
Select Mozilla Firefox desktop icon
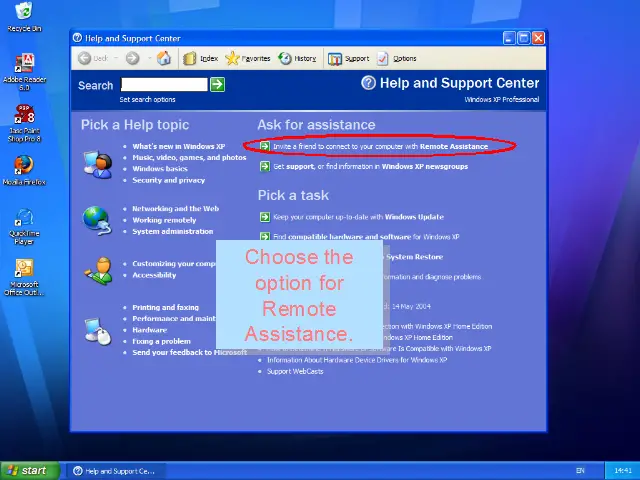pyautogui.click(x=24, y=171)
